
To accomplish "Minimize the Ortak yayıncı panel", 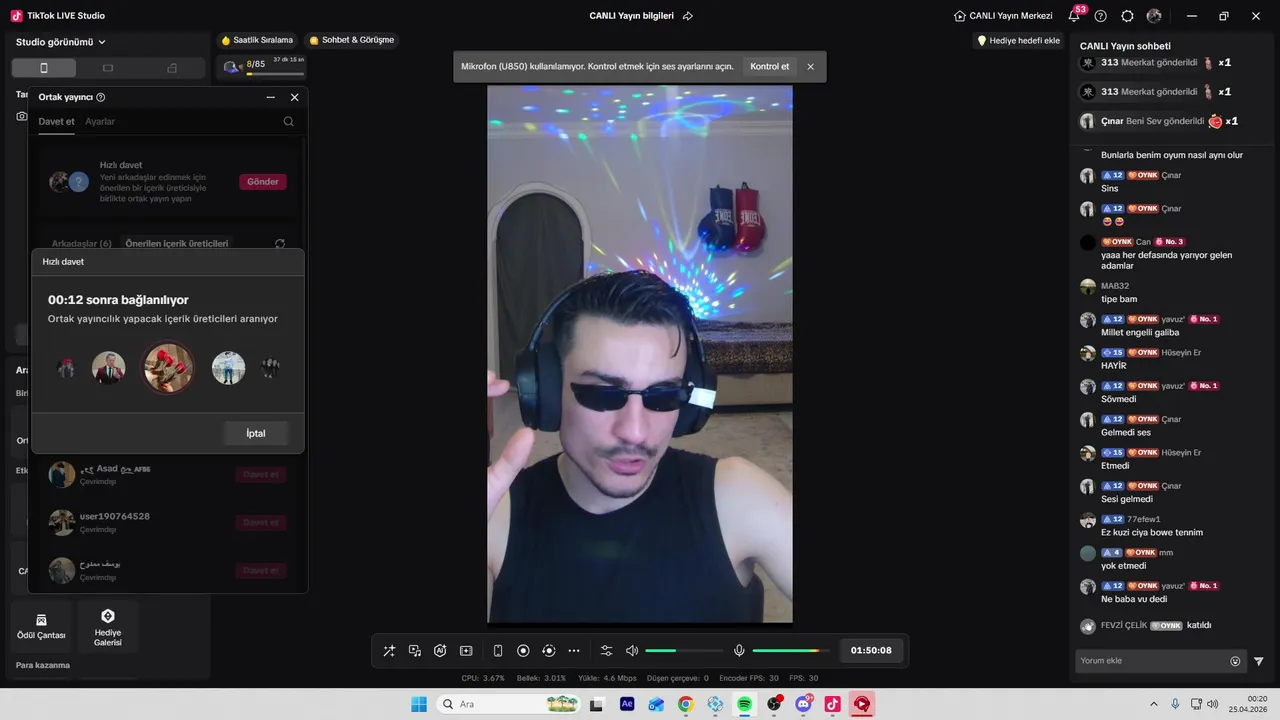I will pyautogui.click(x=270, y=97).
